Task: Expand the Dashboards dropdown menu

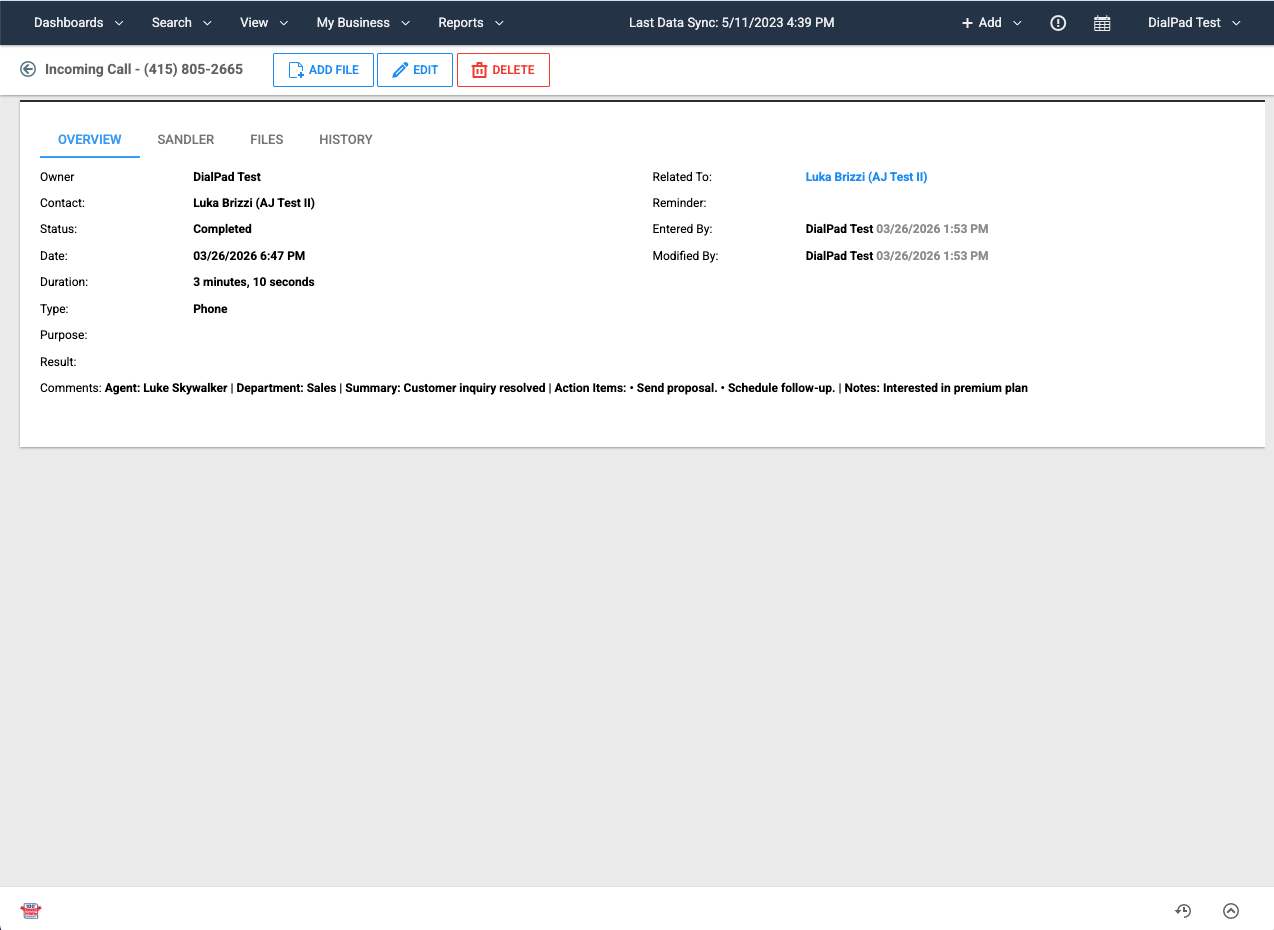Action: (79, 23)
